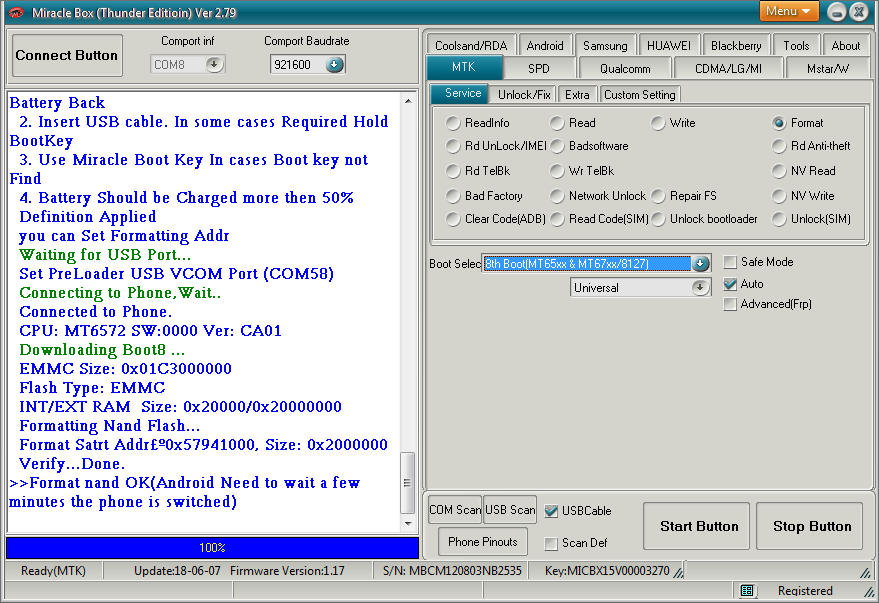
Task: Expand the Comport Baudrate 921600 dropdown
Action: (334, 64)
